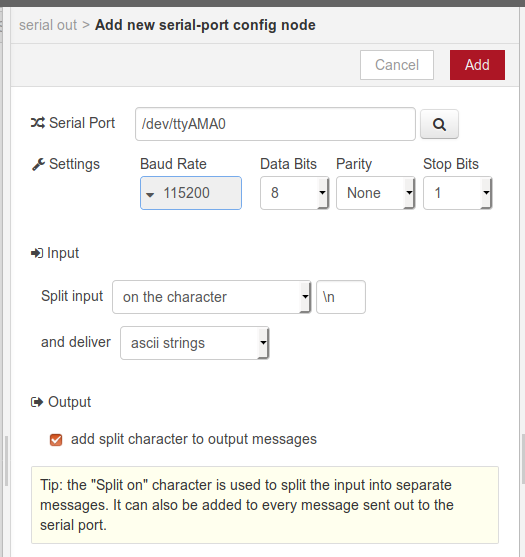Click the Output section arrow icon
This screenshot has width=525, height=557.
37,402
